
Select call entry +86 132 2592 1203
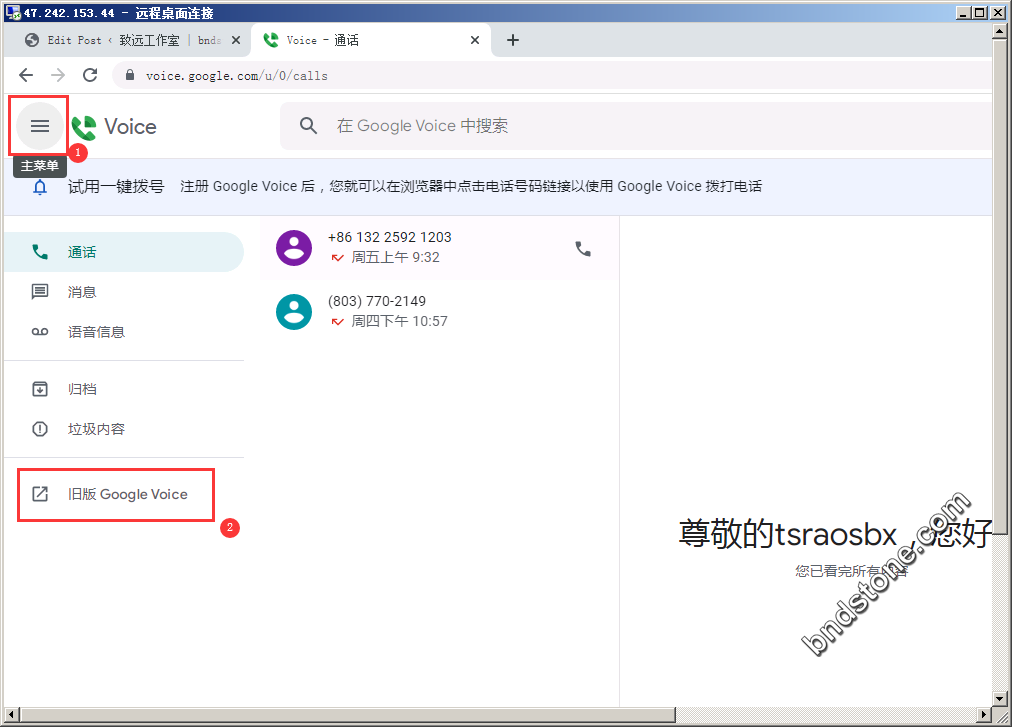(x=440, y=248)
